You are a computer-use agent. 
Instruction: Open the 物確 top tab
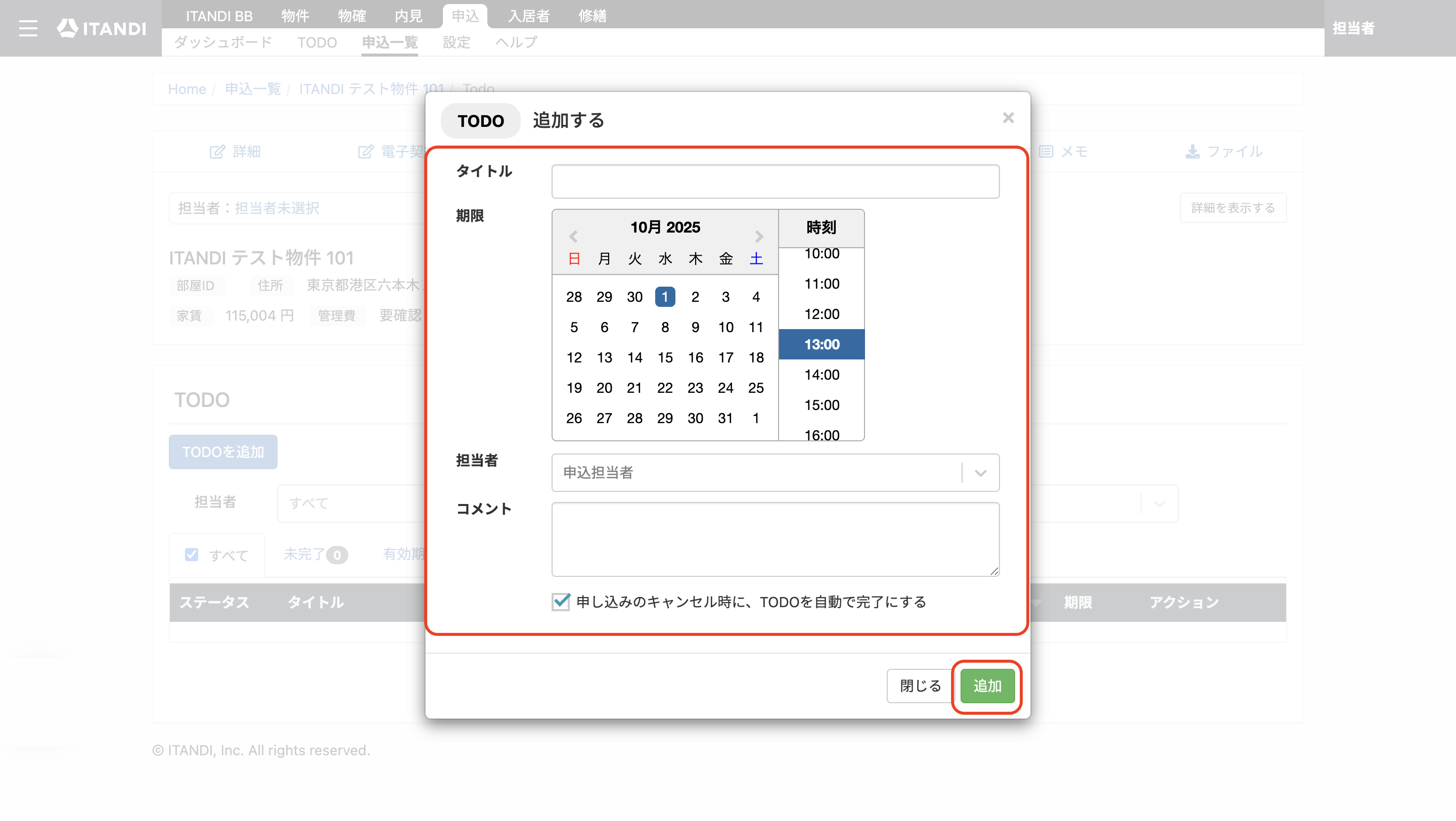(351, 16)
